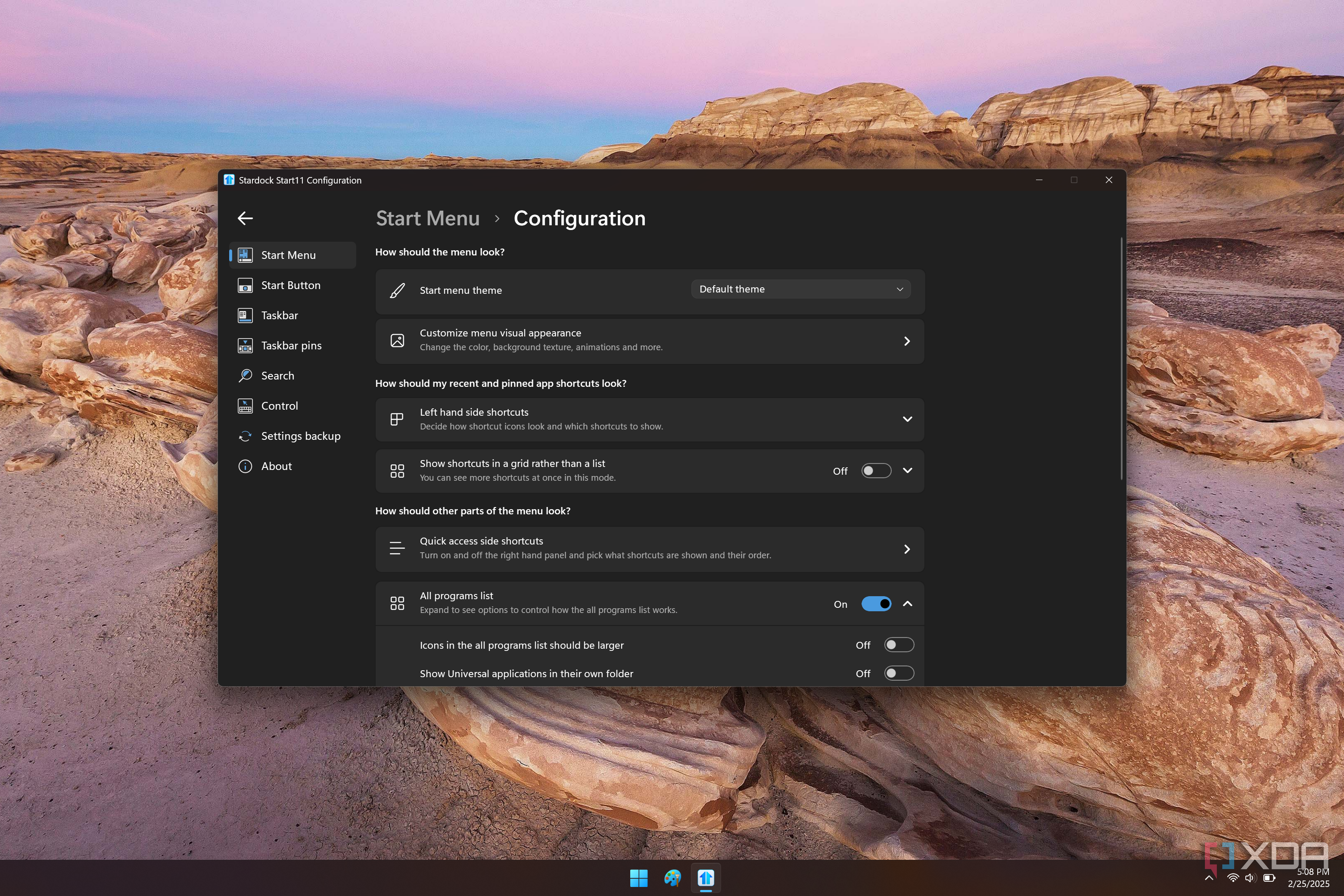Image resolution: width=1344 pixels, height=896 pixels.
Task: Open Customize menu visual appearance arrow
Action: [907, 341]
